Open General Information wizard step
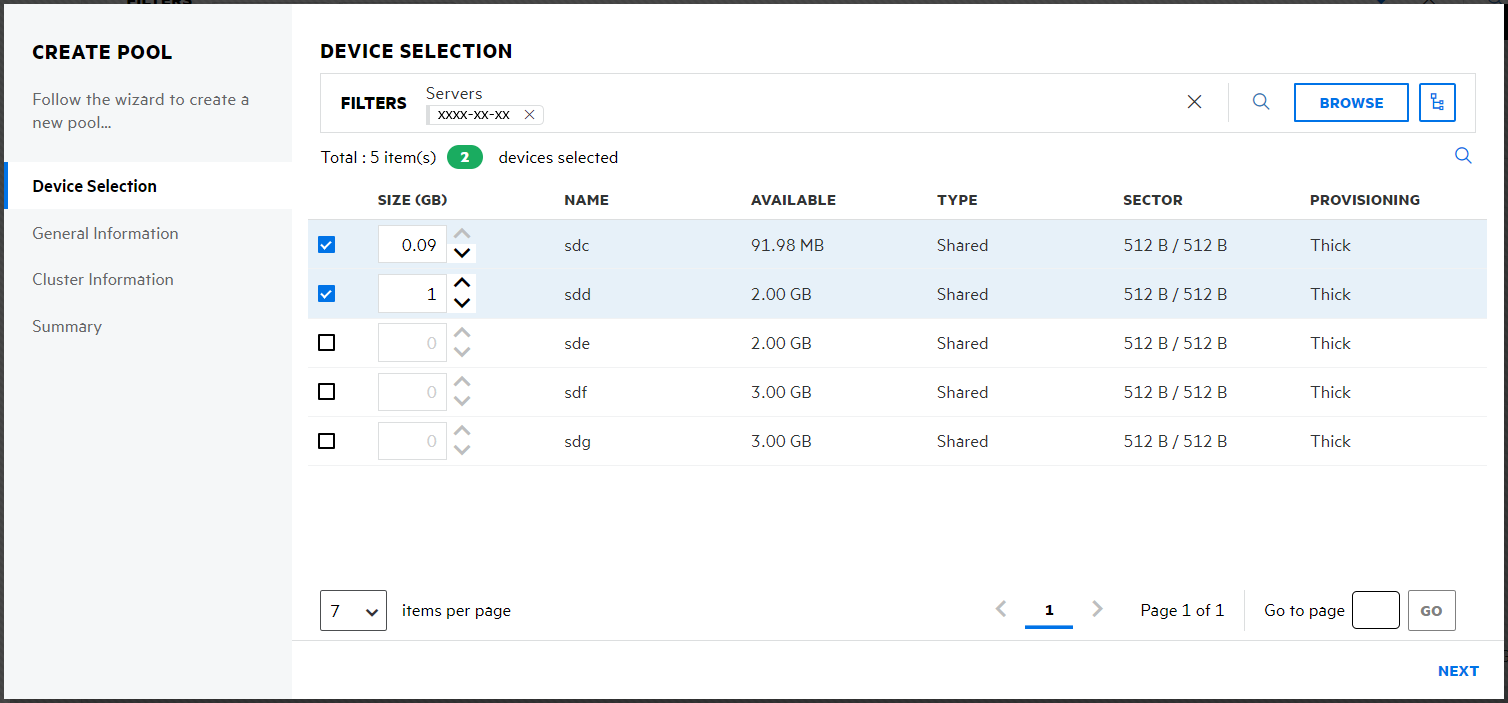1508x703 pixels. tap(105, 233)
